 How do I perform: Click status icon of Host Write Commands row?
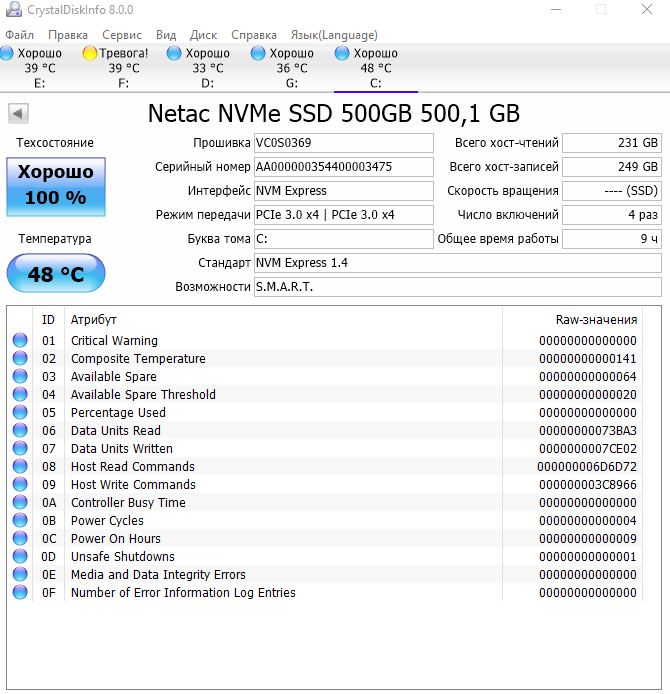pyautogui.click(x=20, y=484)
